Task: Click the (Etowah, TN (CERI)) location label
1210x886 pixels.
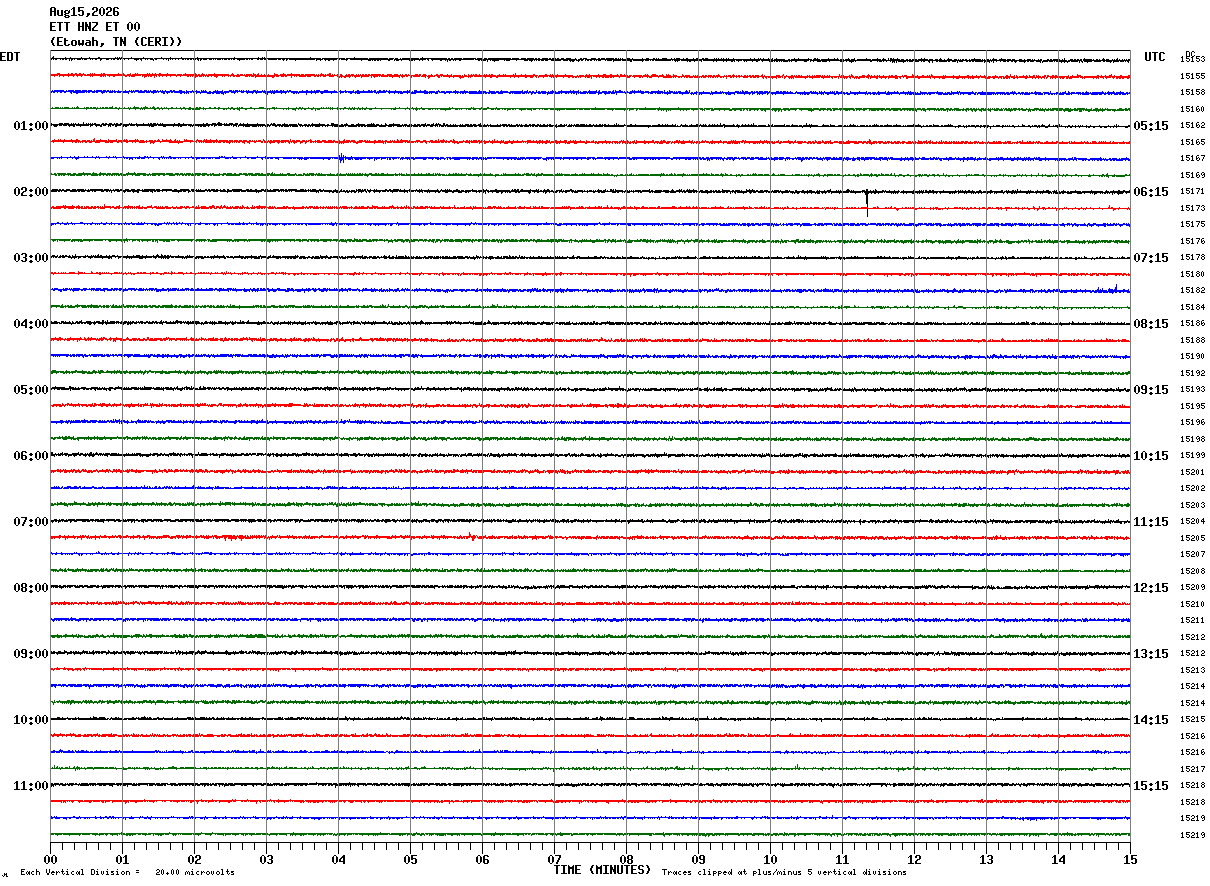Action: (116, 42)
